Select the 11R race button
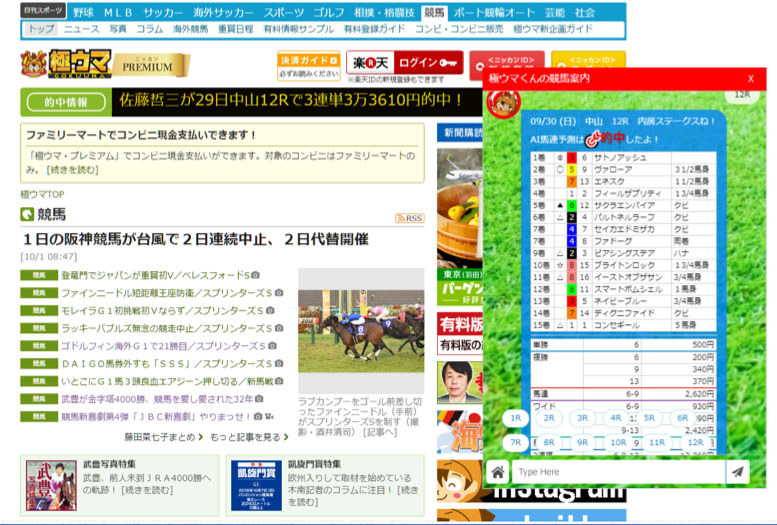Screen dimensions: 777x525 tap(657, 442)
